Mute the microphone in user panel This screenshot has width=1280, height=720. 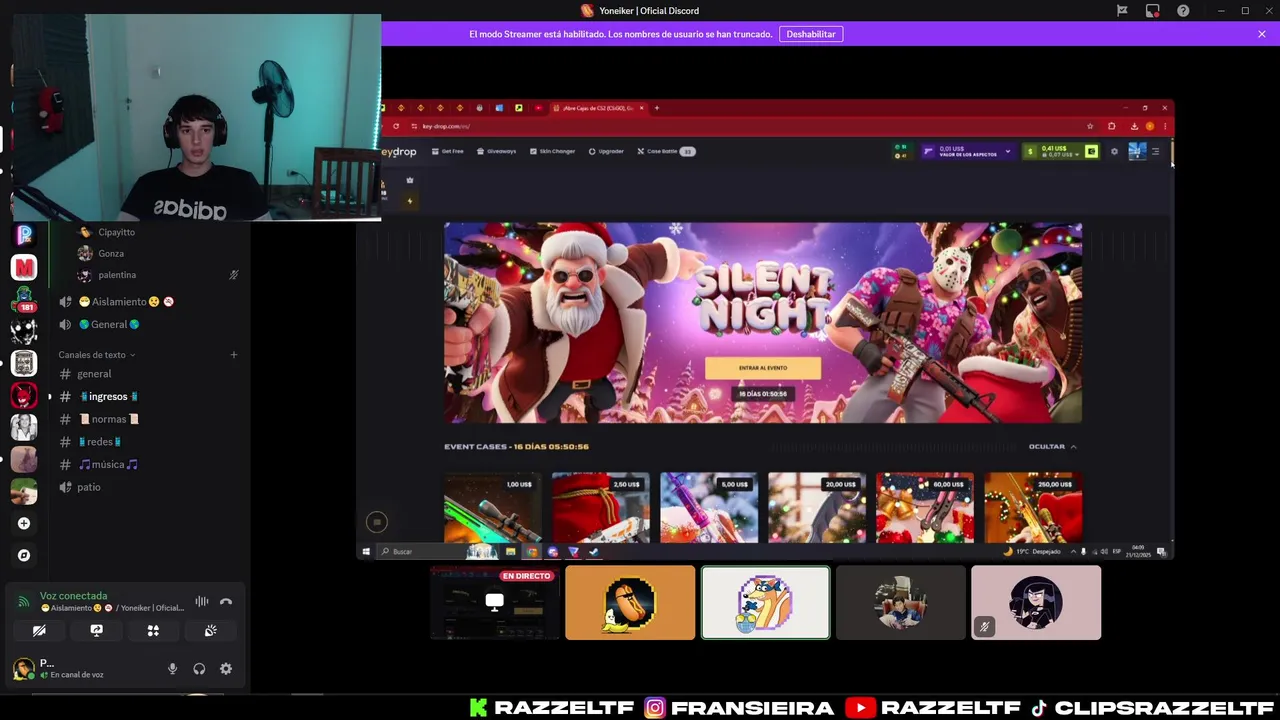[172, 669]
